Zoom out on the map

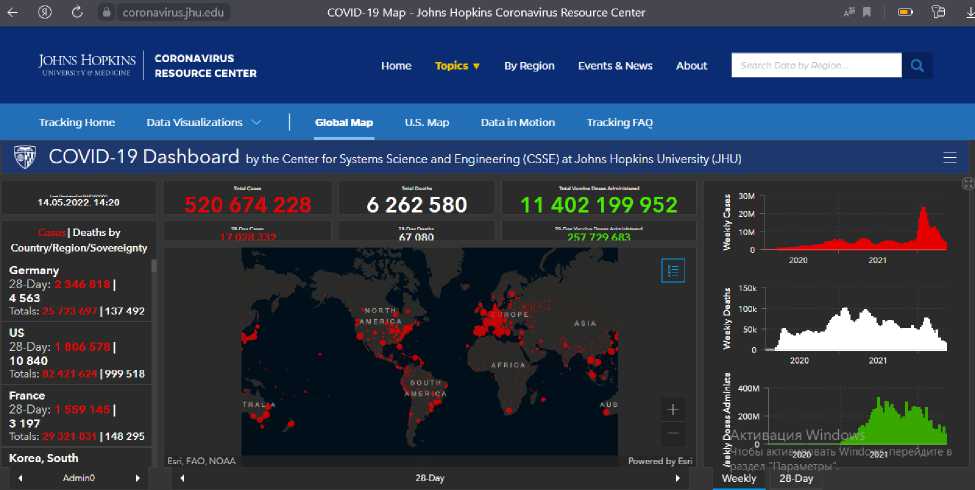[673, 433]
